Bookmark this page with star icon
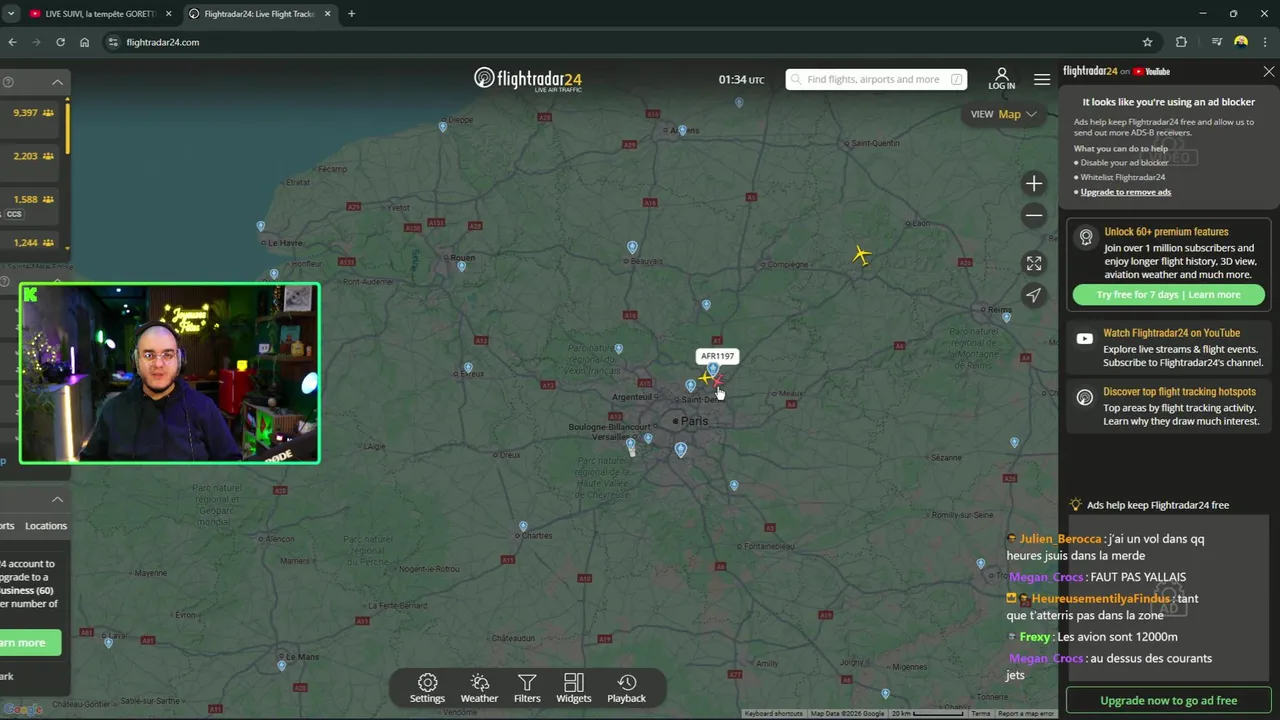Viewport: 1280px width, 720px height. pos(1147,42)
